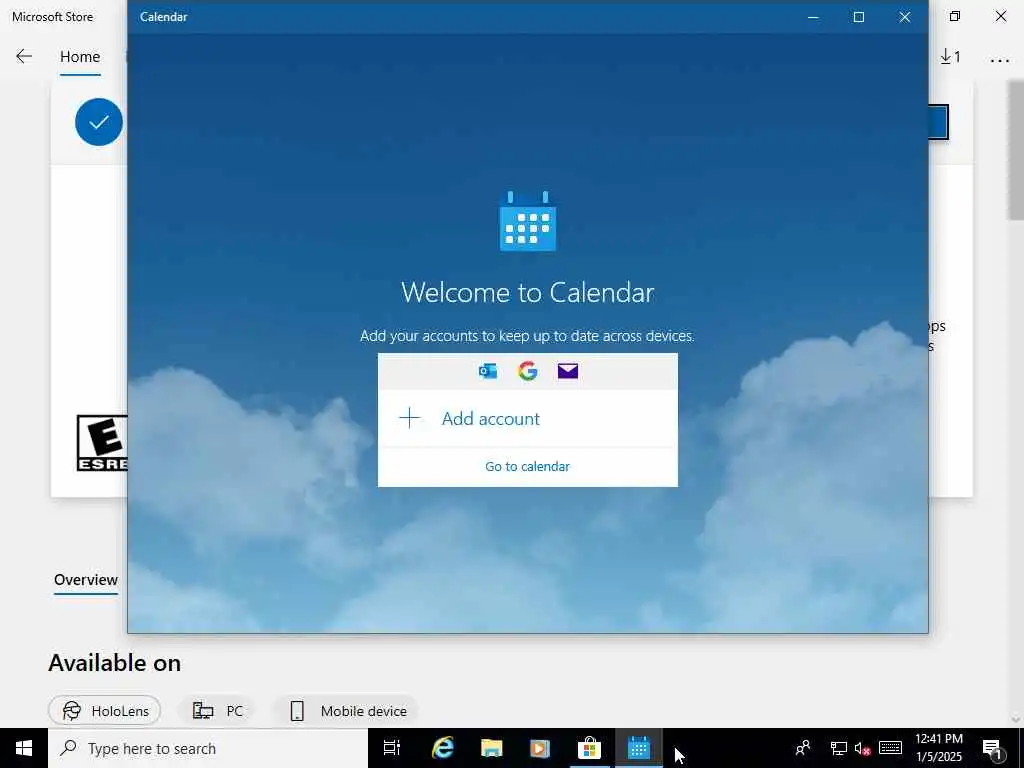Launch Internet Explorer from taskbar
Image resolution: width=1024 pixels, height=768 pixels.
(x=443, y=748)
